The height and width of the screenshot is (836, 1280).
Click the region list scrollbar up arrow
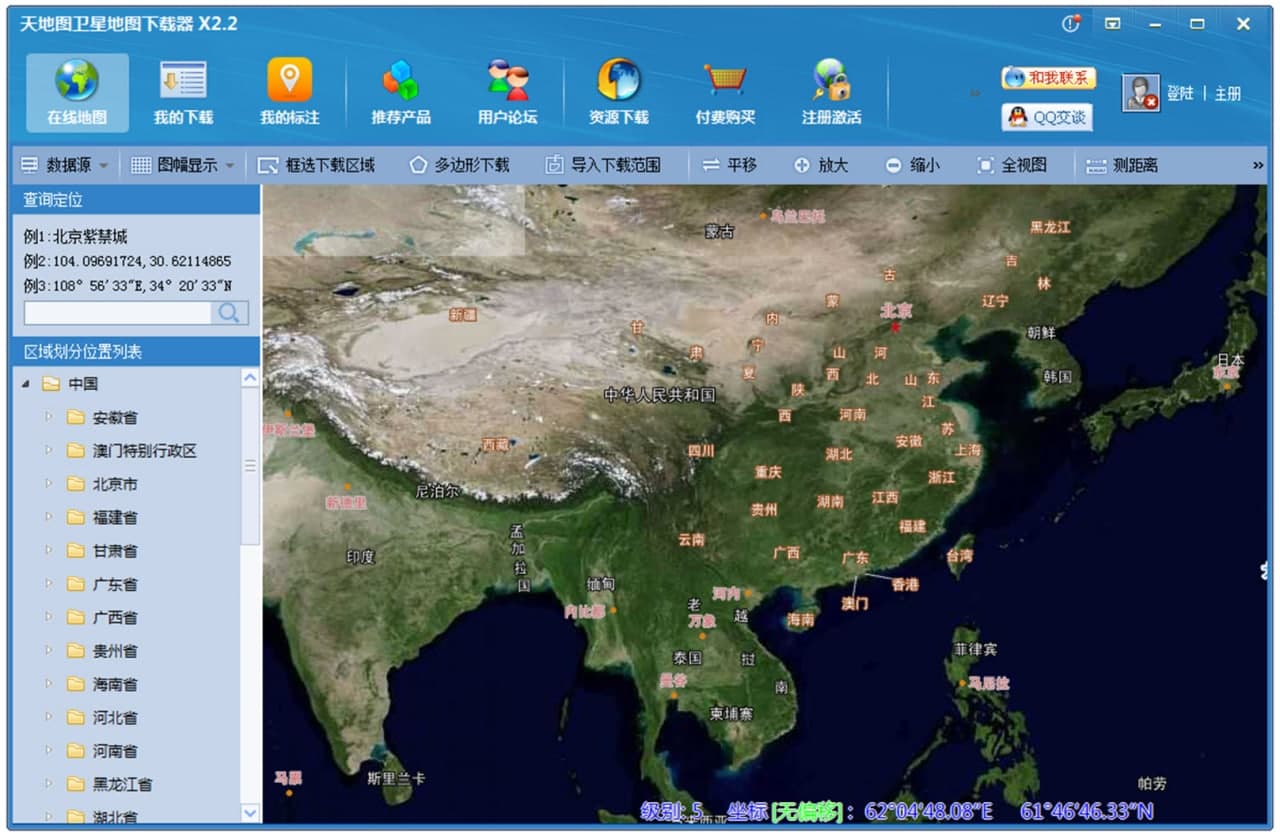click(250, 378)
